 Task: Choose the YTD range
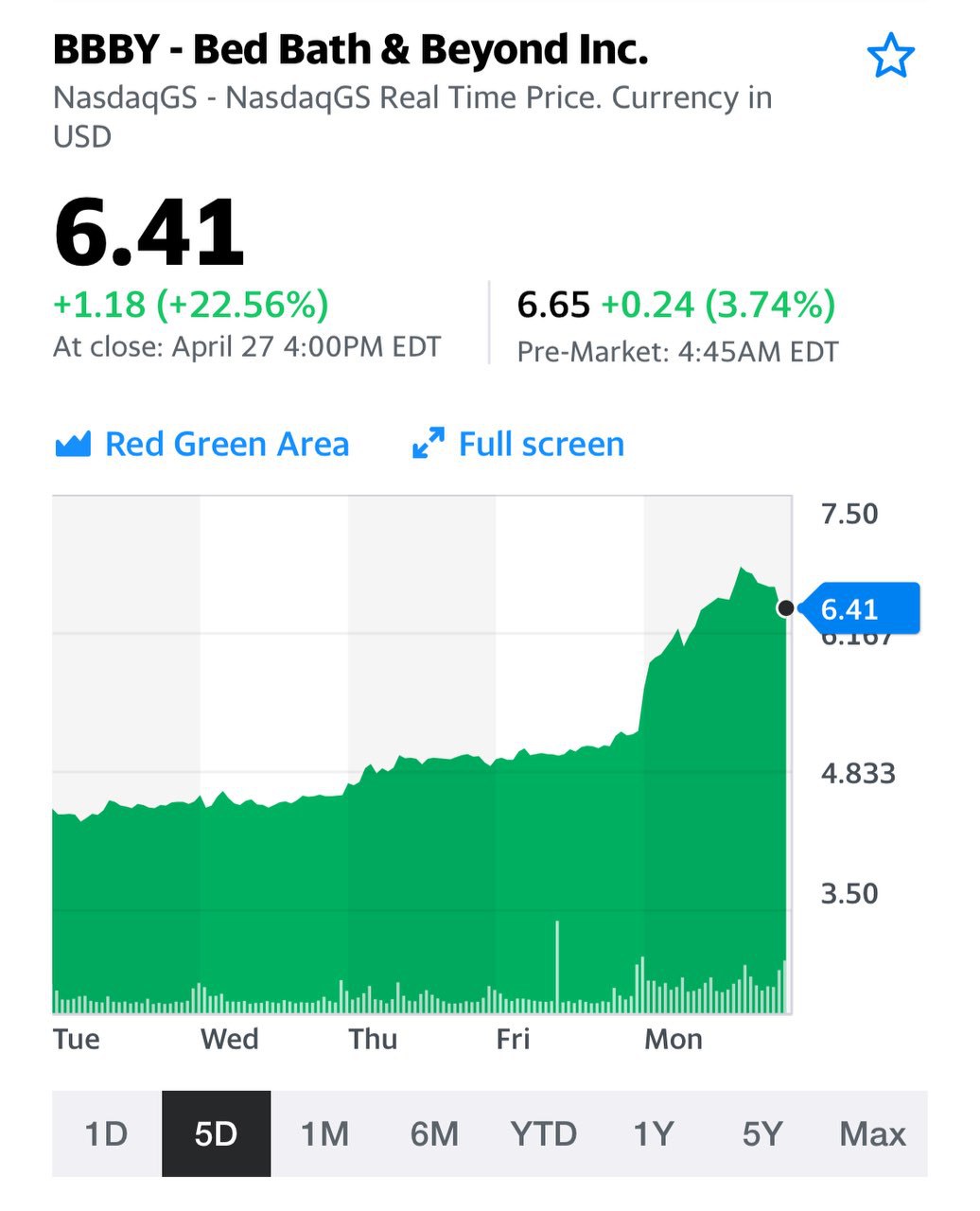coord(544,1133)
